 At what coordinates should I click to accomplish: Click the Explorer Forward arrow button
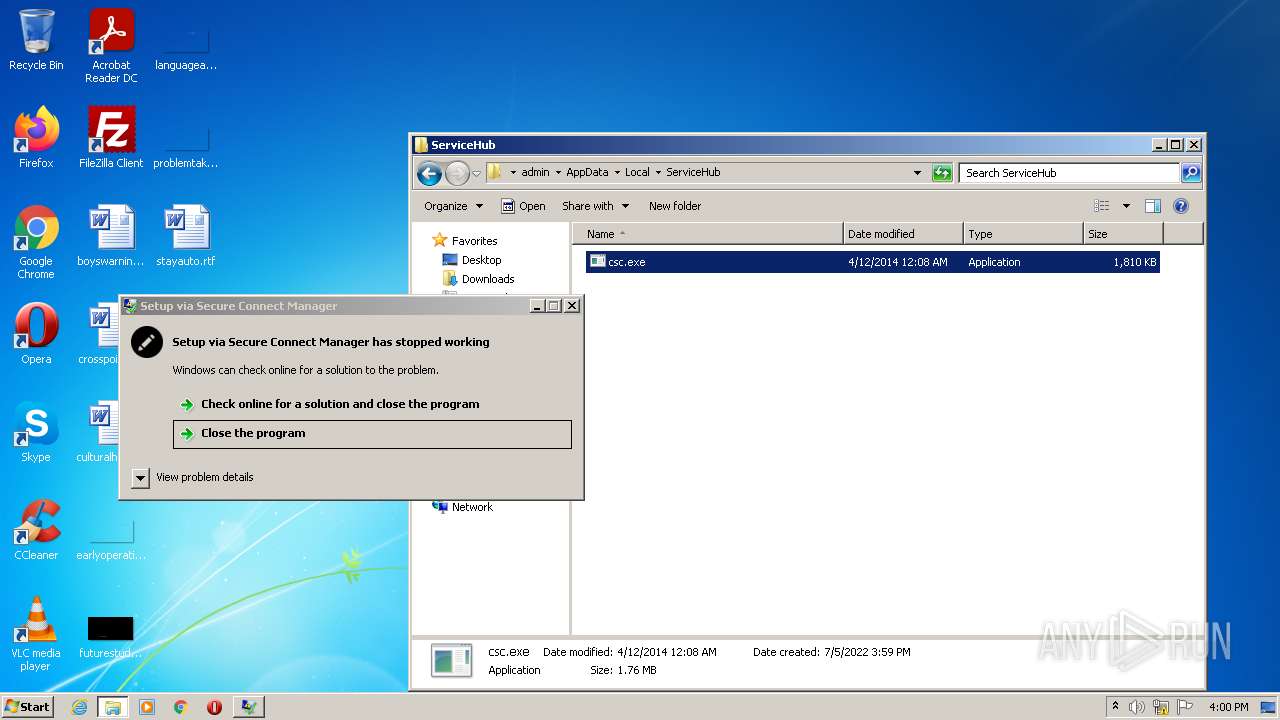click(457, 173)
